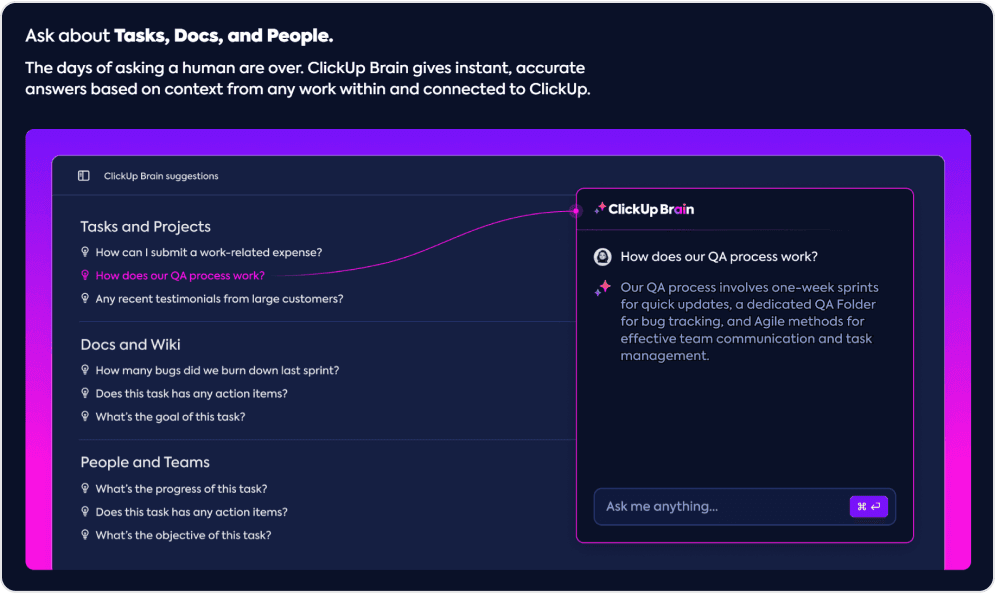Click 'Does this task has any action items?' under Docs

point(192,394)
